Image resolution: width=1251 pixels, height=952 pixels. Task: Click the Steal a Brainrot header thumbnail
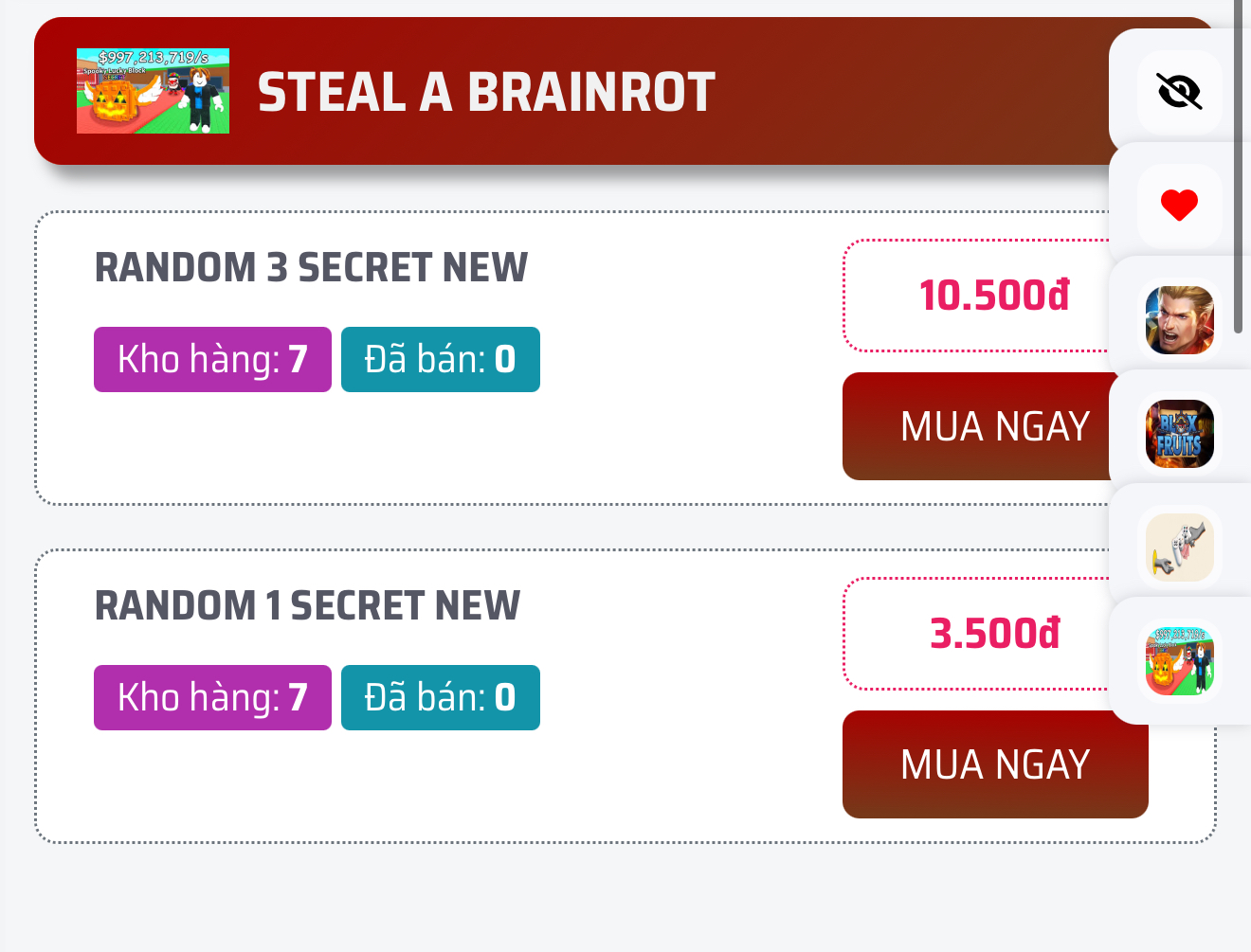click(x=153, y=91)
